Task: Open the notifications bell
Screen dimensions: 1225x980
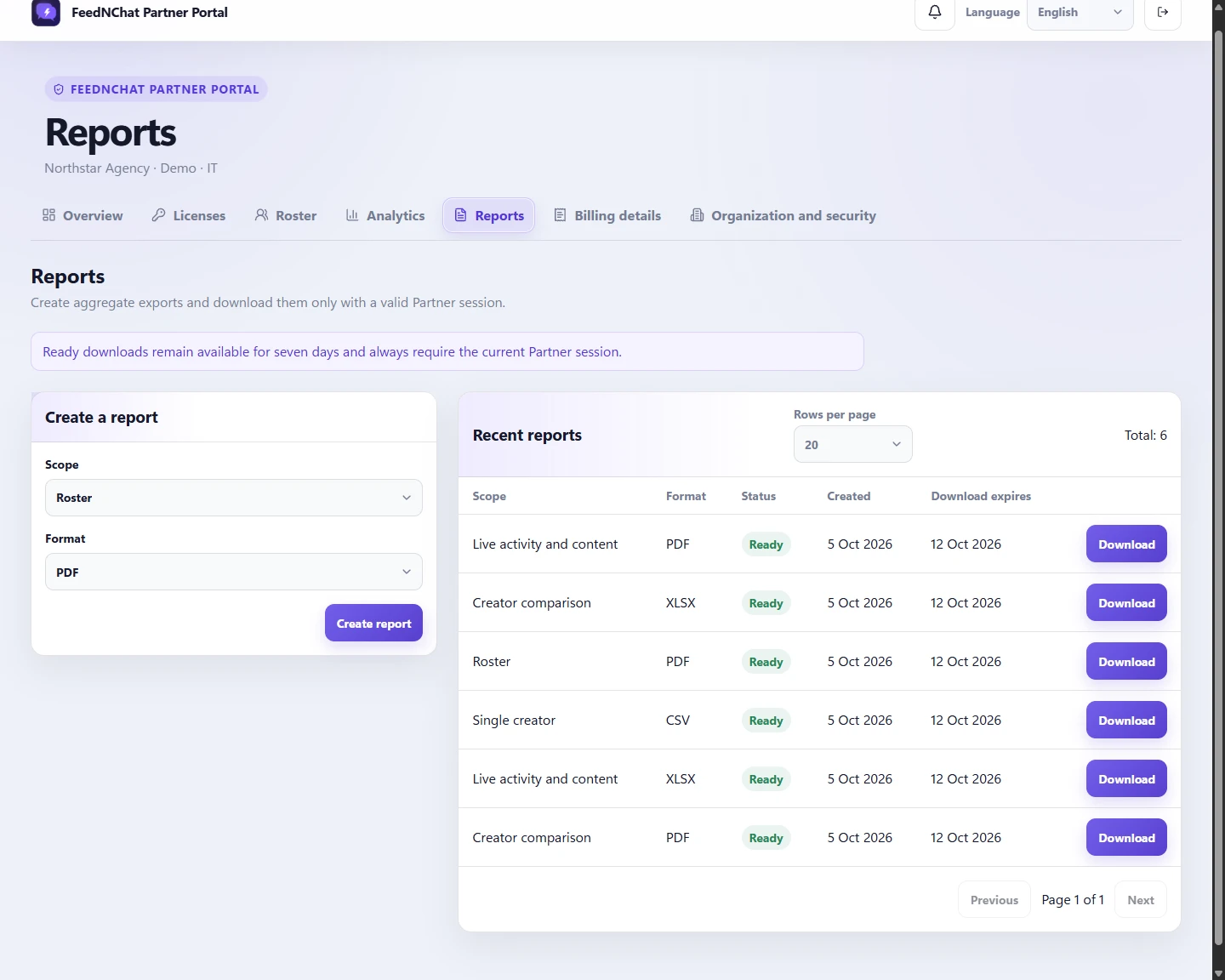Action: [935, 13]
